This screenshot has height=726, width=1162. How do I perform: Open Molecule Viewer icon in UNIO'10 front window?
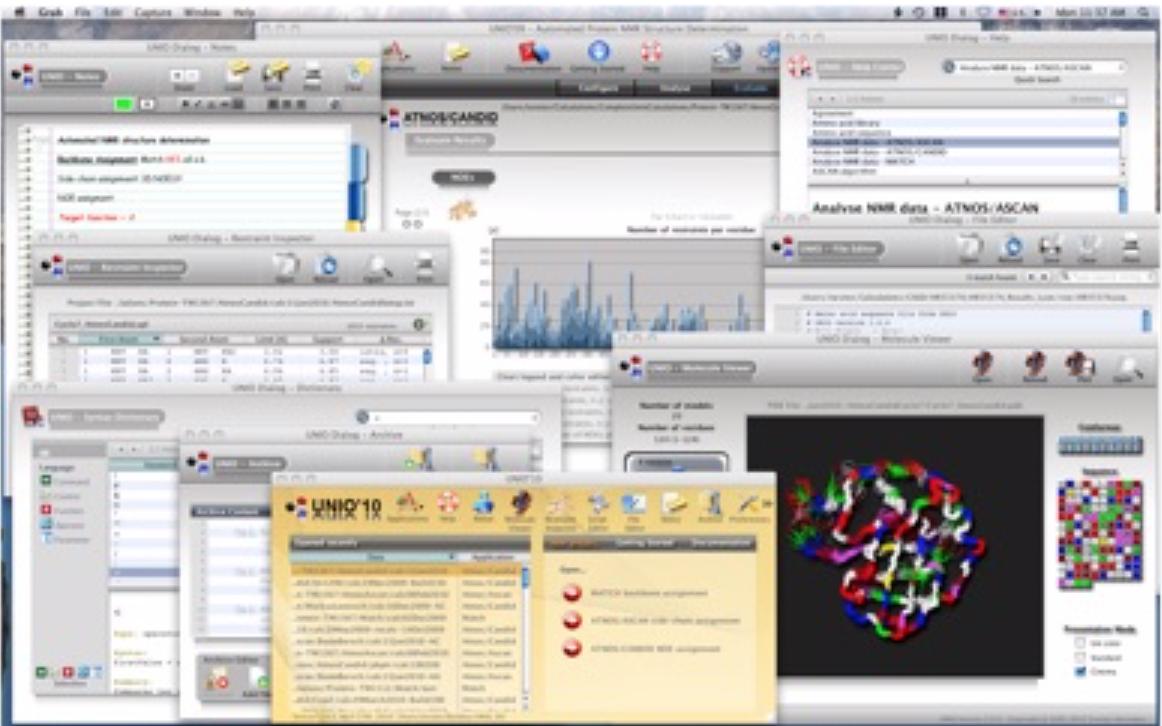click(519, 508)
